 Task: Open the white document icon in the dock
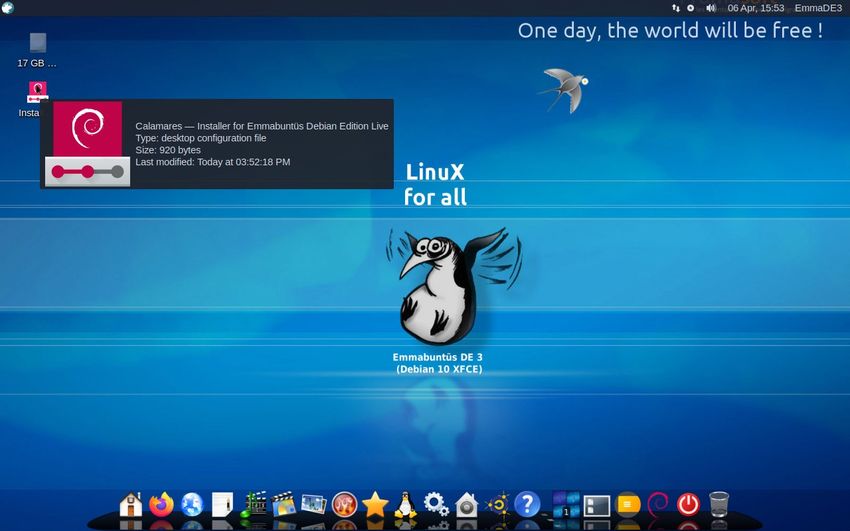tap(222, 504)
